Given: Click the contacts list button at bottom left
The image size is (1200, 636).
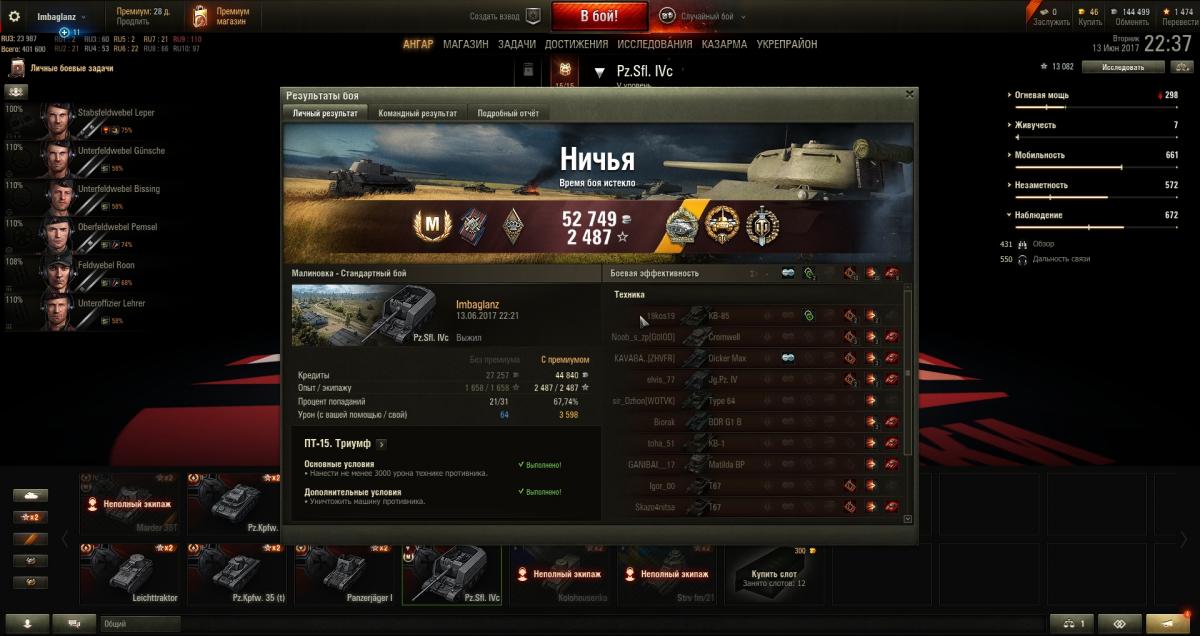Looking at the screenshot, I should [27, 623].
